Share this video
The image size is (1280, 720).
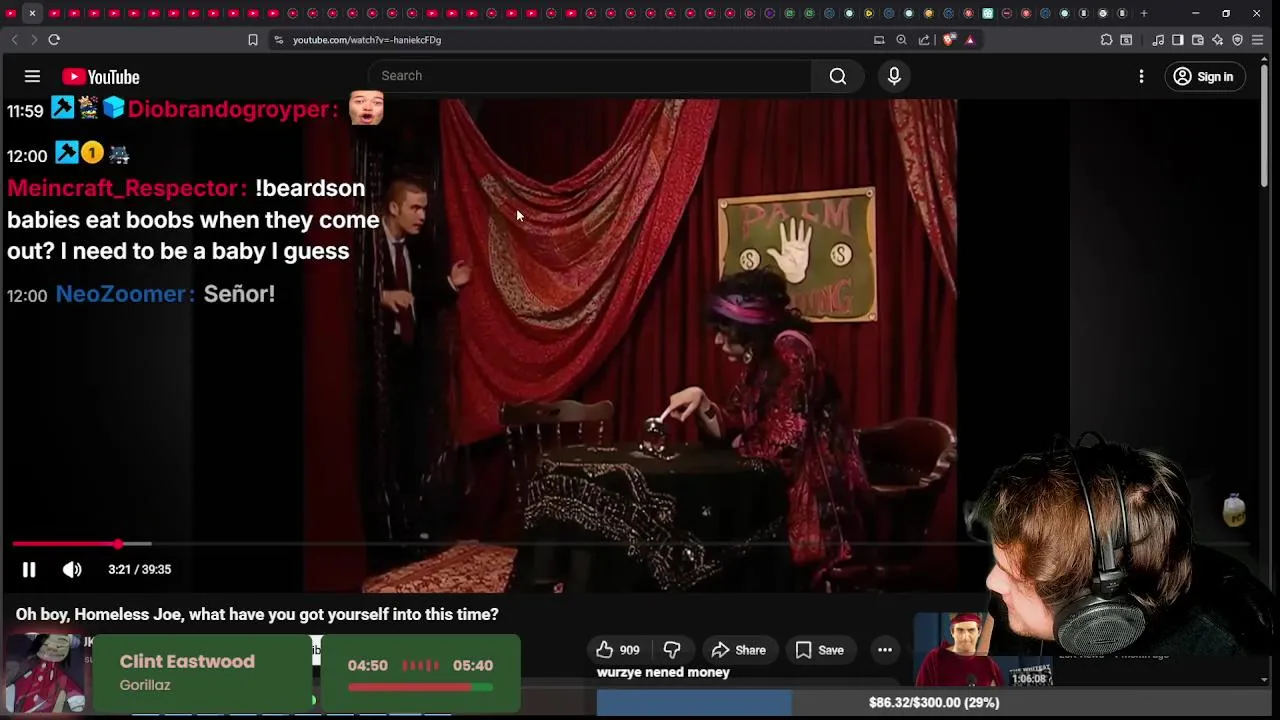(x=738, y=650)
